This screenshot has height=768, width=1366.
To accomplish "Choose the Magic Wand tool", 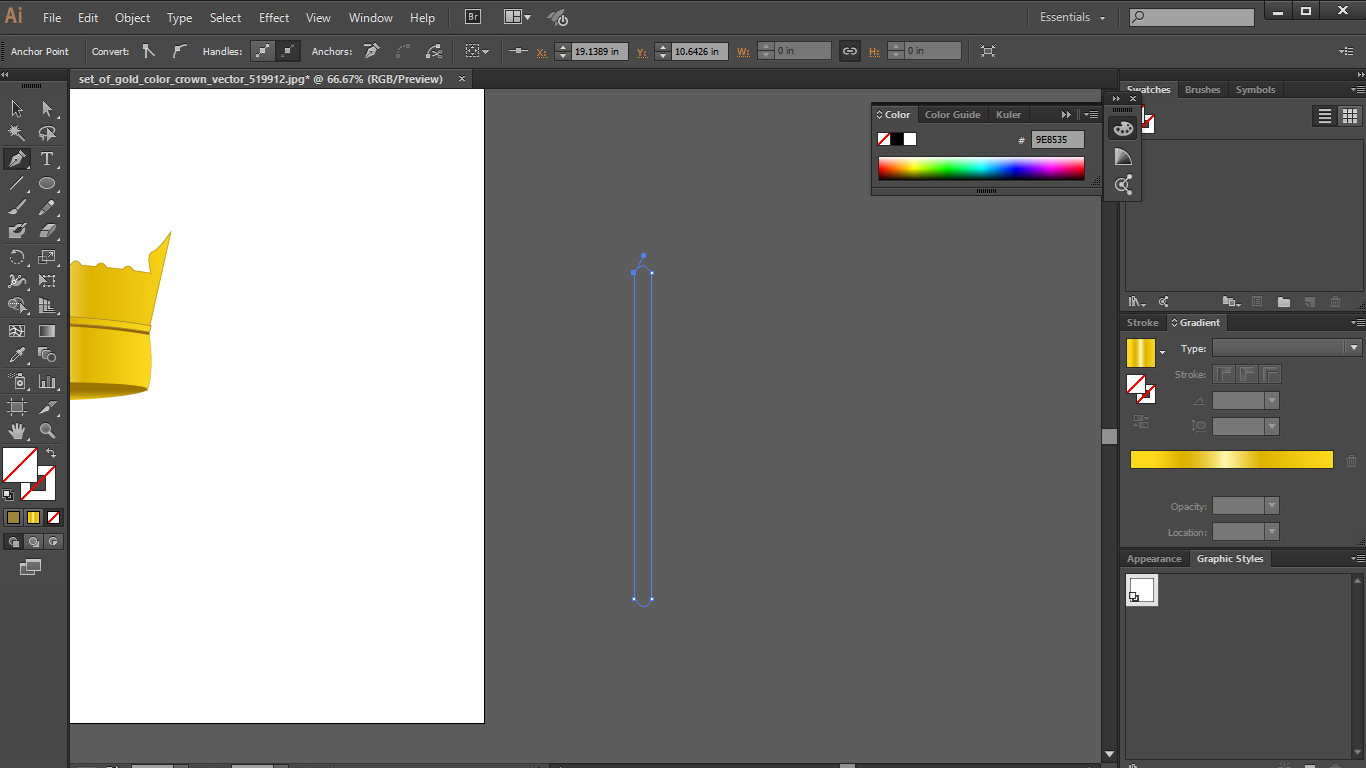I will tap(17, 133).
